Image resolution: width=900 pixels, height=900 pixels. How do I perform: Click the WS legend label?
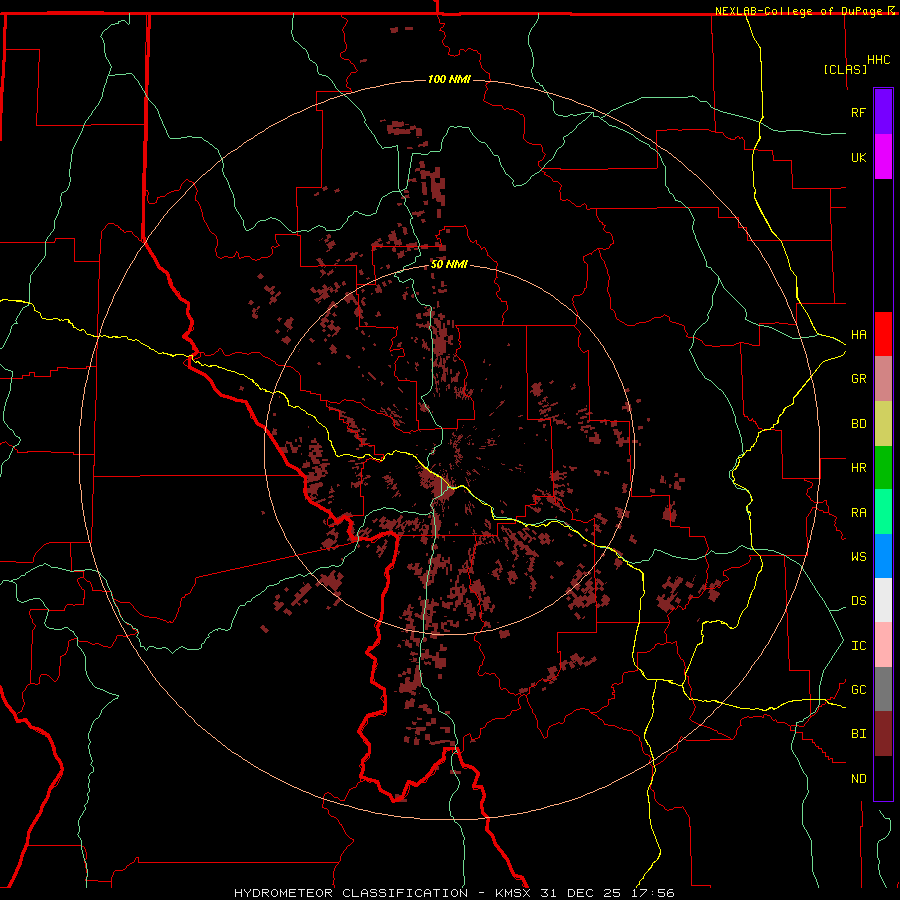pyautogui.click(x=858, y=556)
